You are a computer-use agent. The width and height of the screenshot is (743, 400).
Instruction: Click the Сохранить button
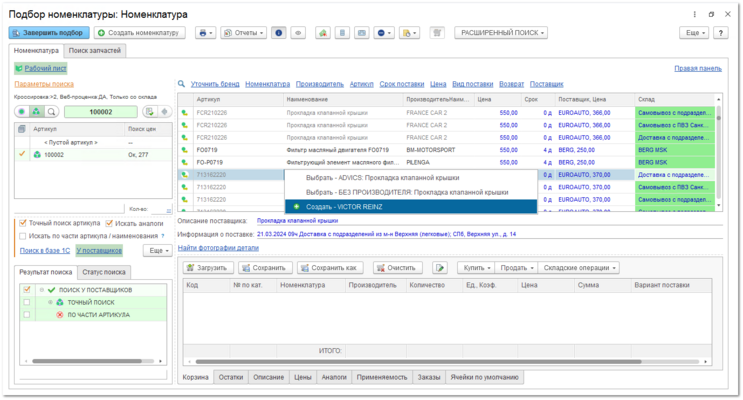click(265, 268)
